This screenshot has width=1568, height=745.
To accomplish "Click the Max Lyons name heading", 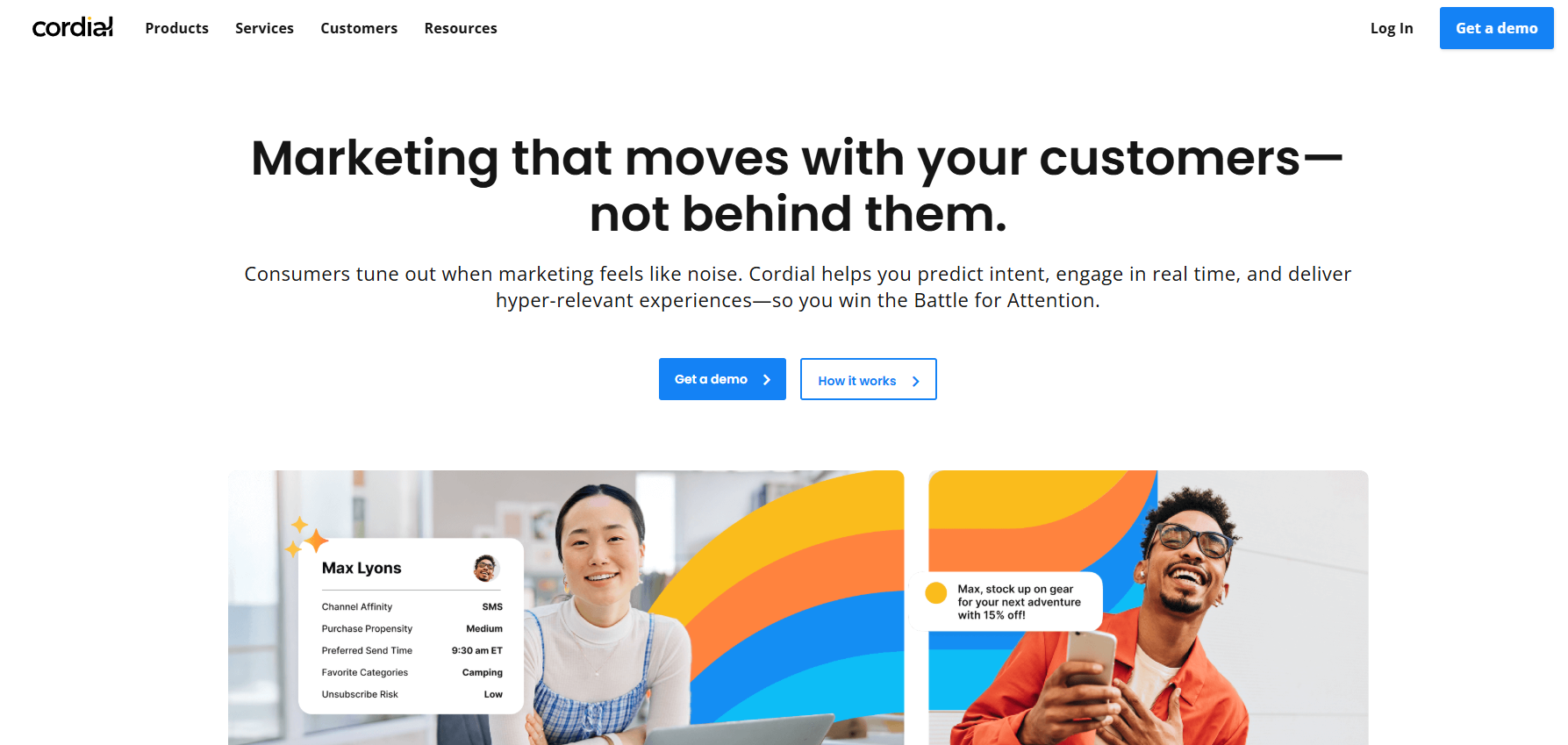I will (x=362, y=568).
